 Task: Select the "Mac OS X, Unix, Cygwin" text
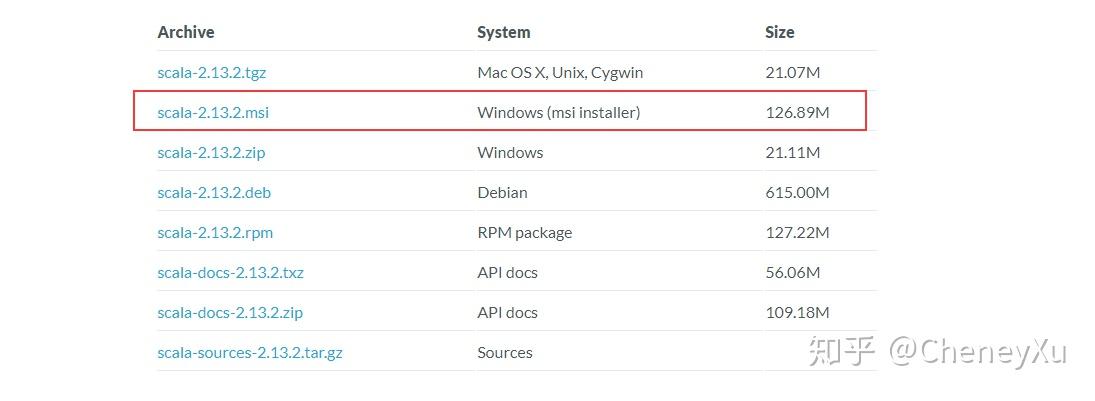point(560,73)
